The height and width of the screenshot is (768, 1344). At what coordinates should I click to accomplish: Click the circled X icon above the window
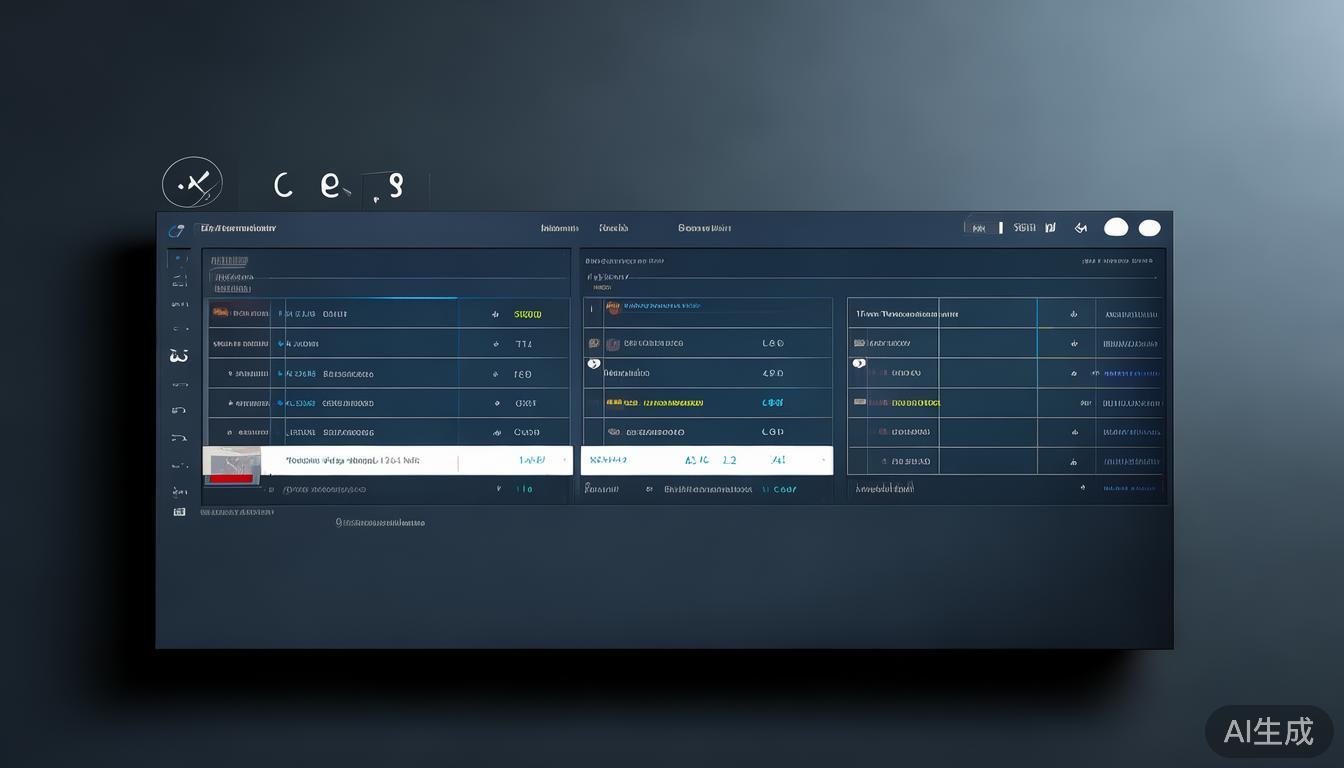click(192, 183)
